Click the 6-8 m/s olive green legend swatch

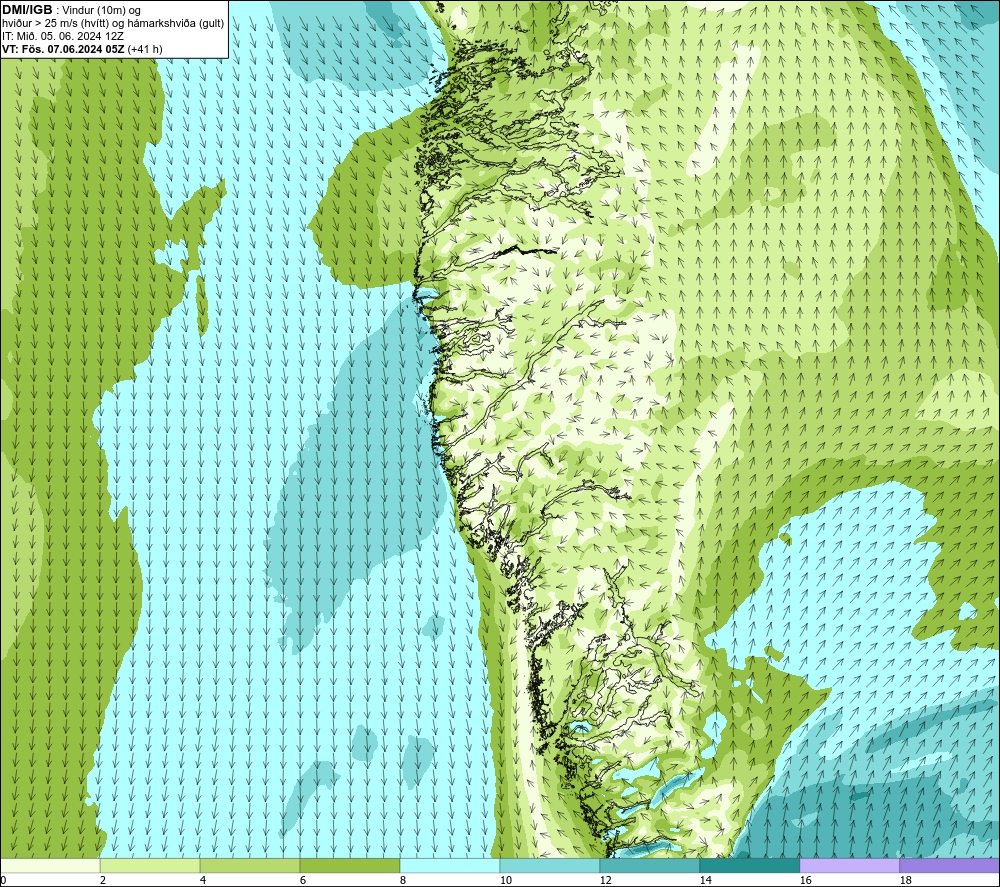coord(349,865)
